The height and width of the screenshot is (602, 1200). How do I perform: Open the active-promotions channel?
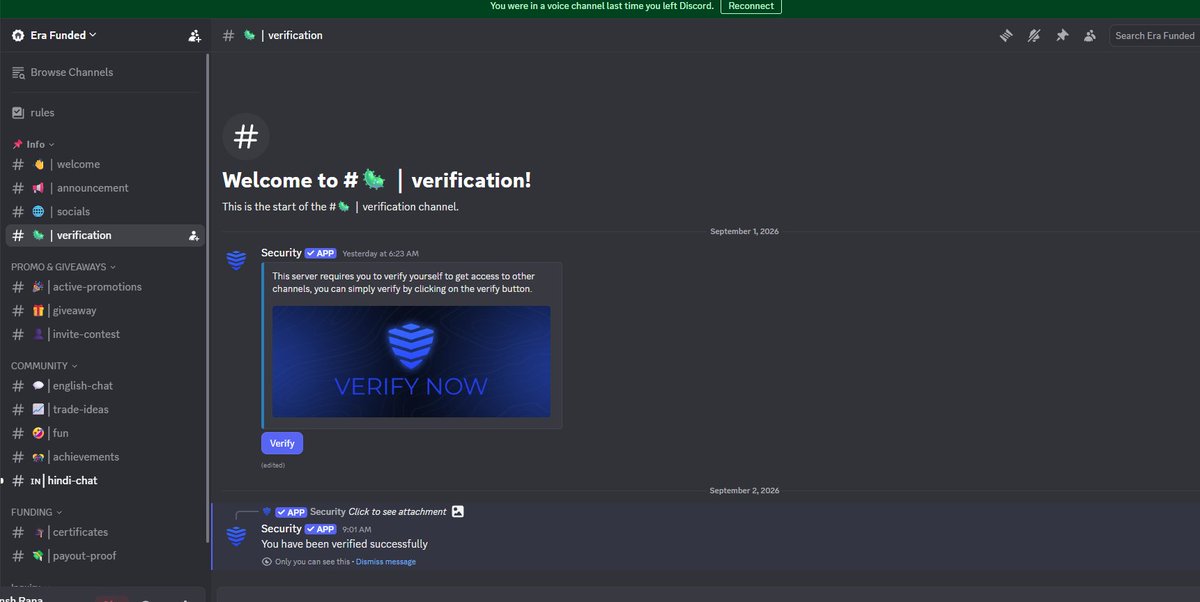click(105, 287)
